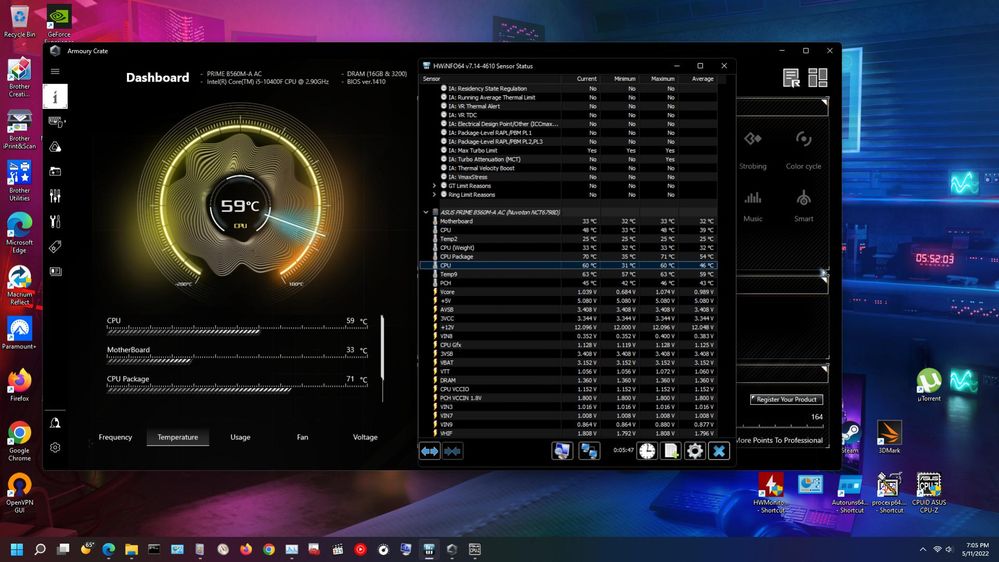Screen dimensions: 999x562
Task: Select the DRAM voltage row in HWiNFO
Action: 568,380
